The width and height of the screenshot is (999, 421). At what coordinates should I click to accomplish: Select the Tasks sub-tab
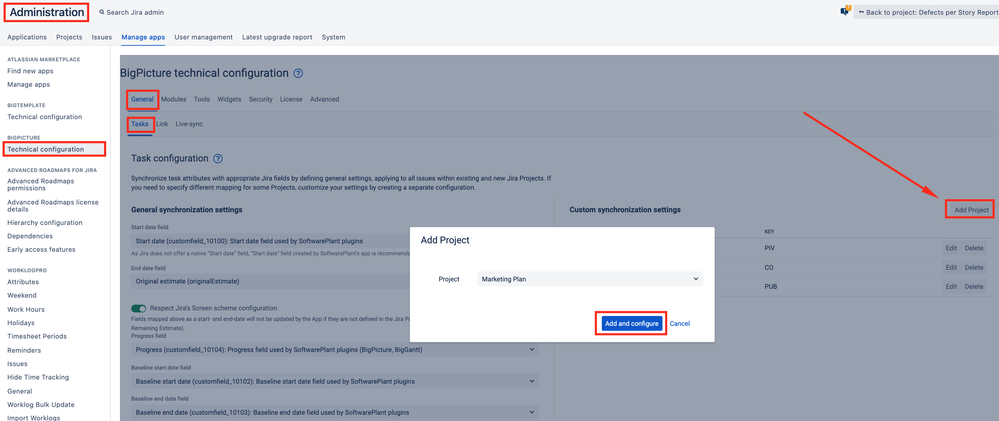click(140, 124)
